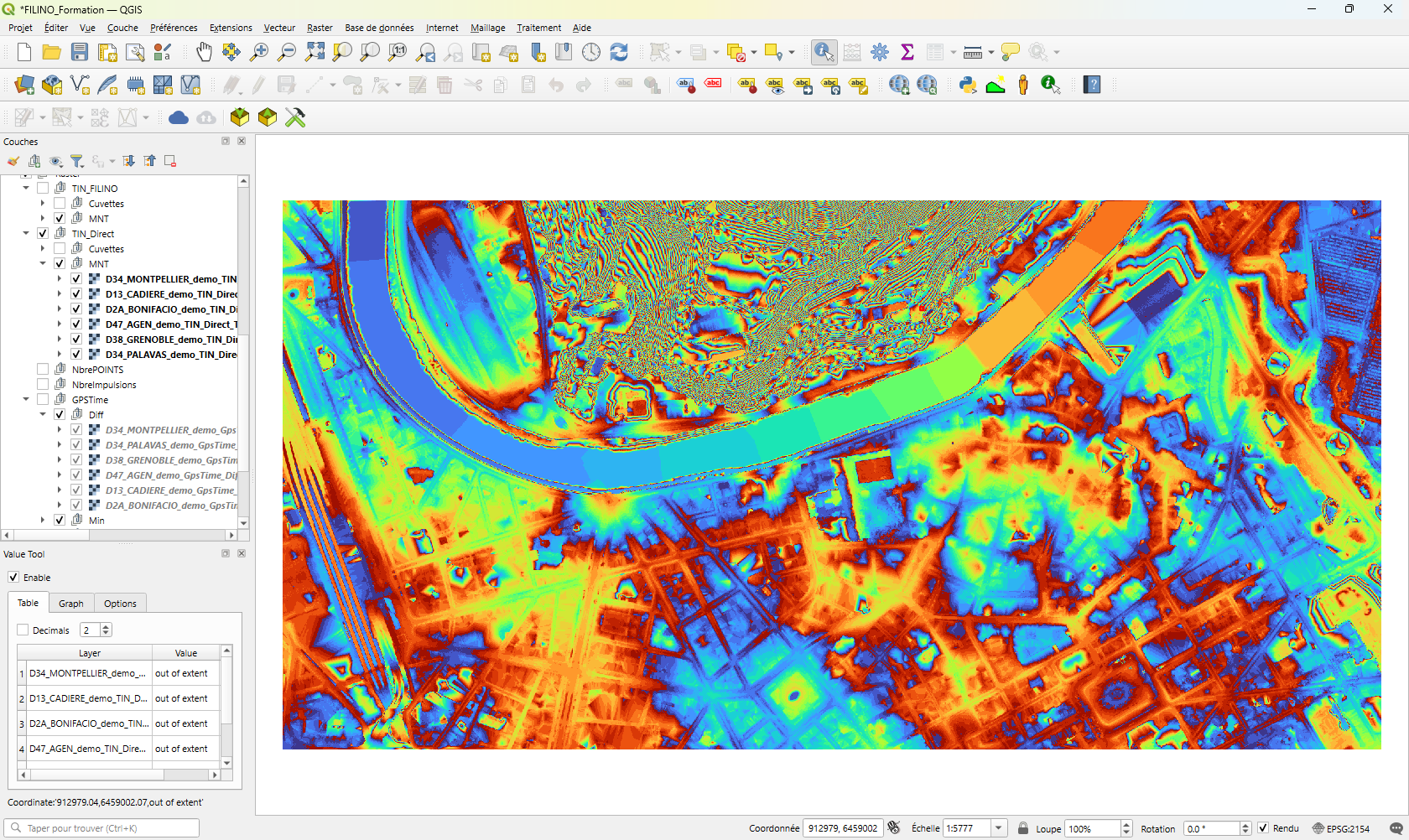Open the Raster menu
The width and height of the screenshot is (1409, 840).
(320, 28)
